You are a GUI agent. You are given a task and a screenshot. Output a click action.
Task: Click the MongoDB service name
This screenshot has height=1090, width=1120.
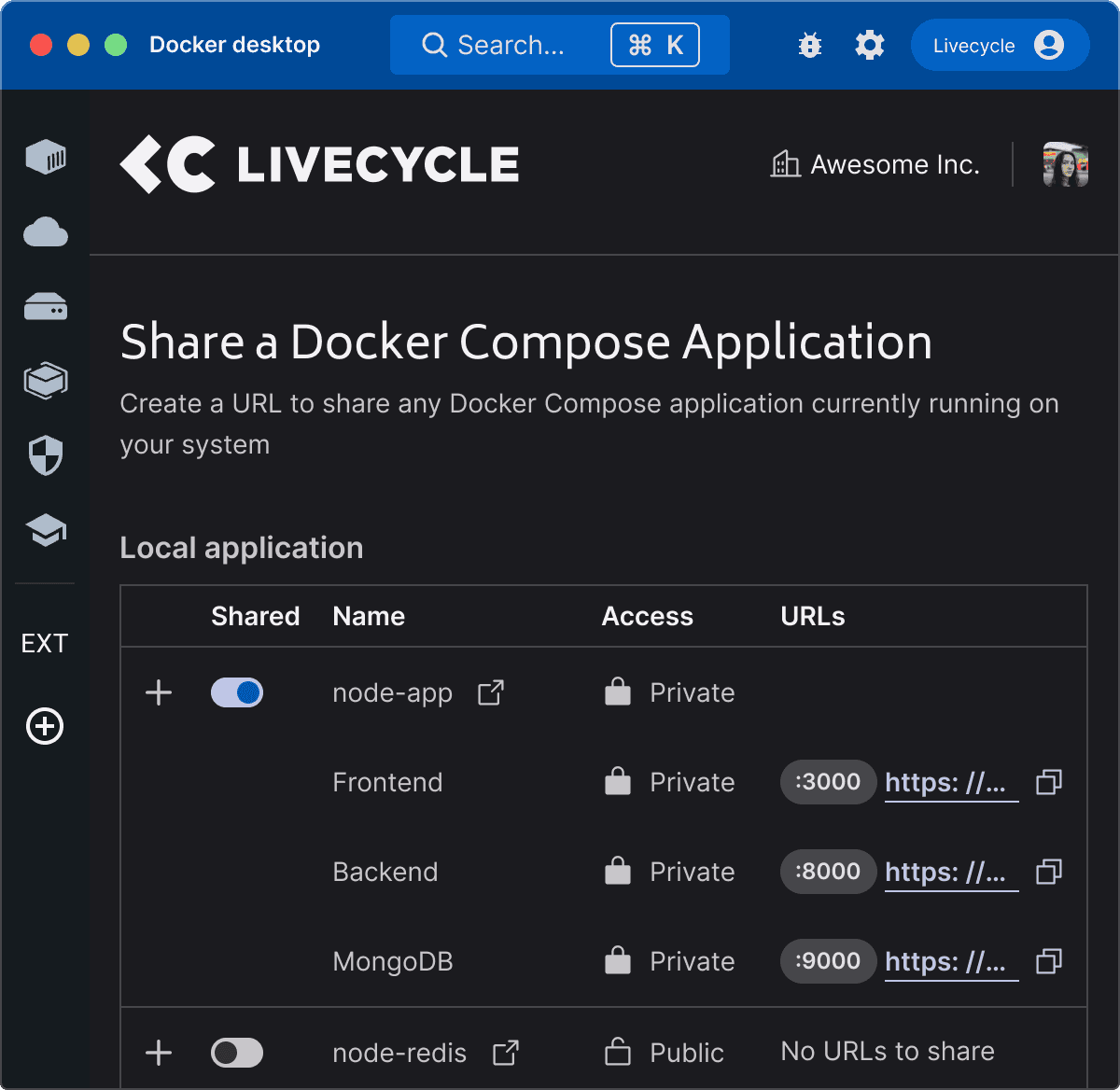point(393,961)
